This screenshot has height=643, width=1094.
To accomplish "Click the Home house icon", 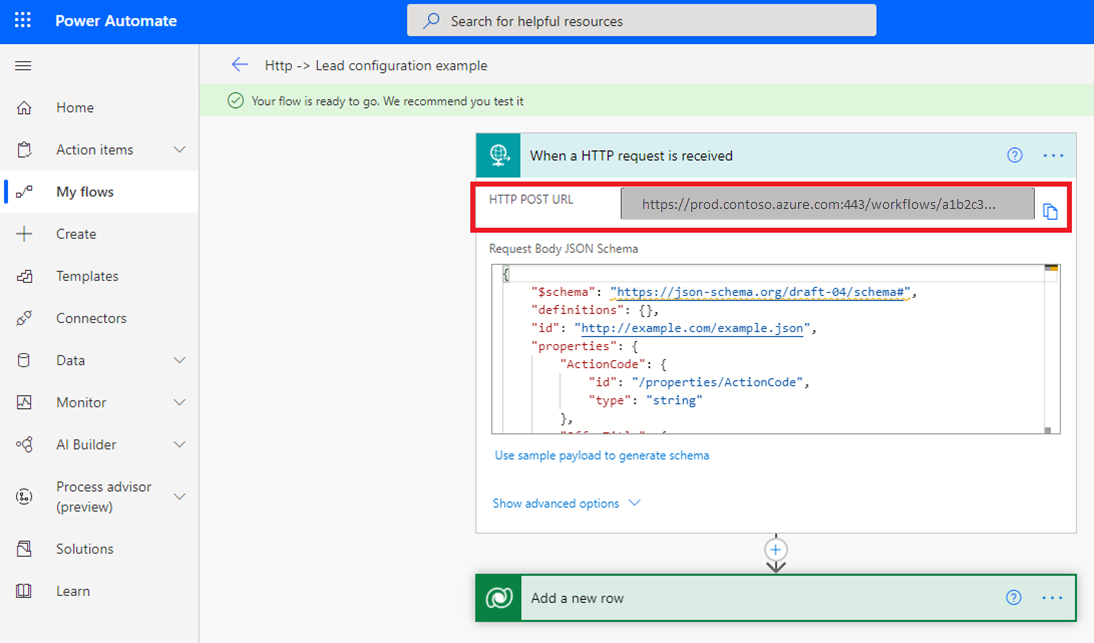I will (x=24, y=107).
